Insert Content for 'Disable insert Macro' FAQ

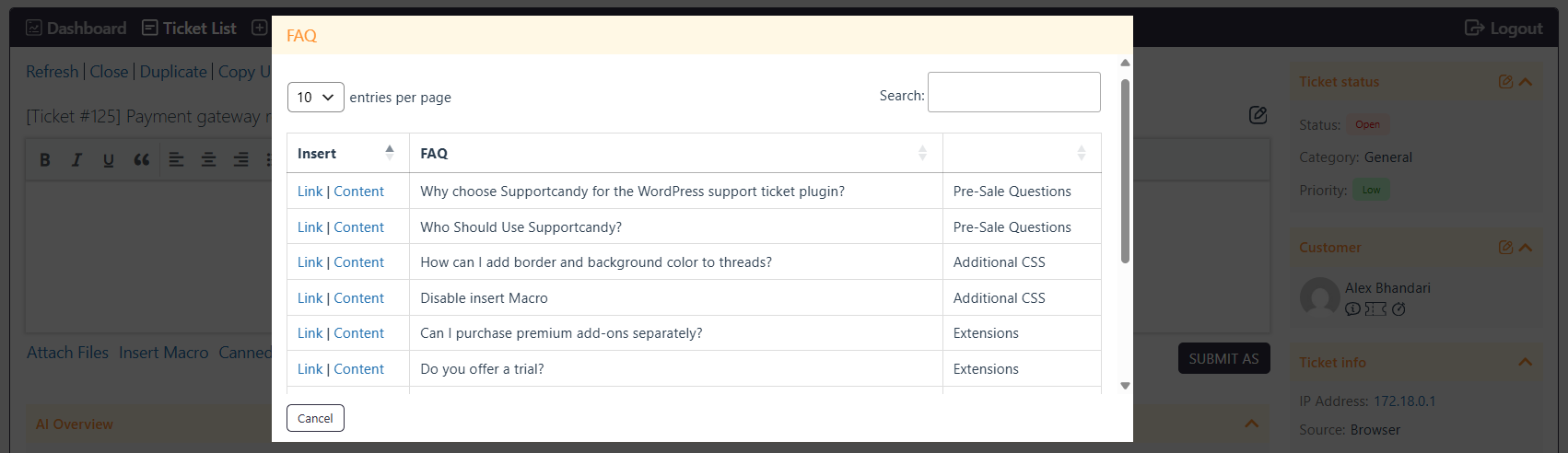(x=358, y=298)
